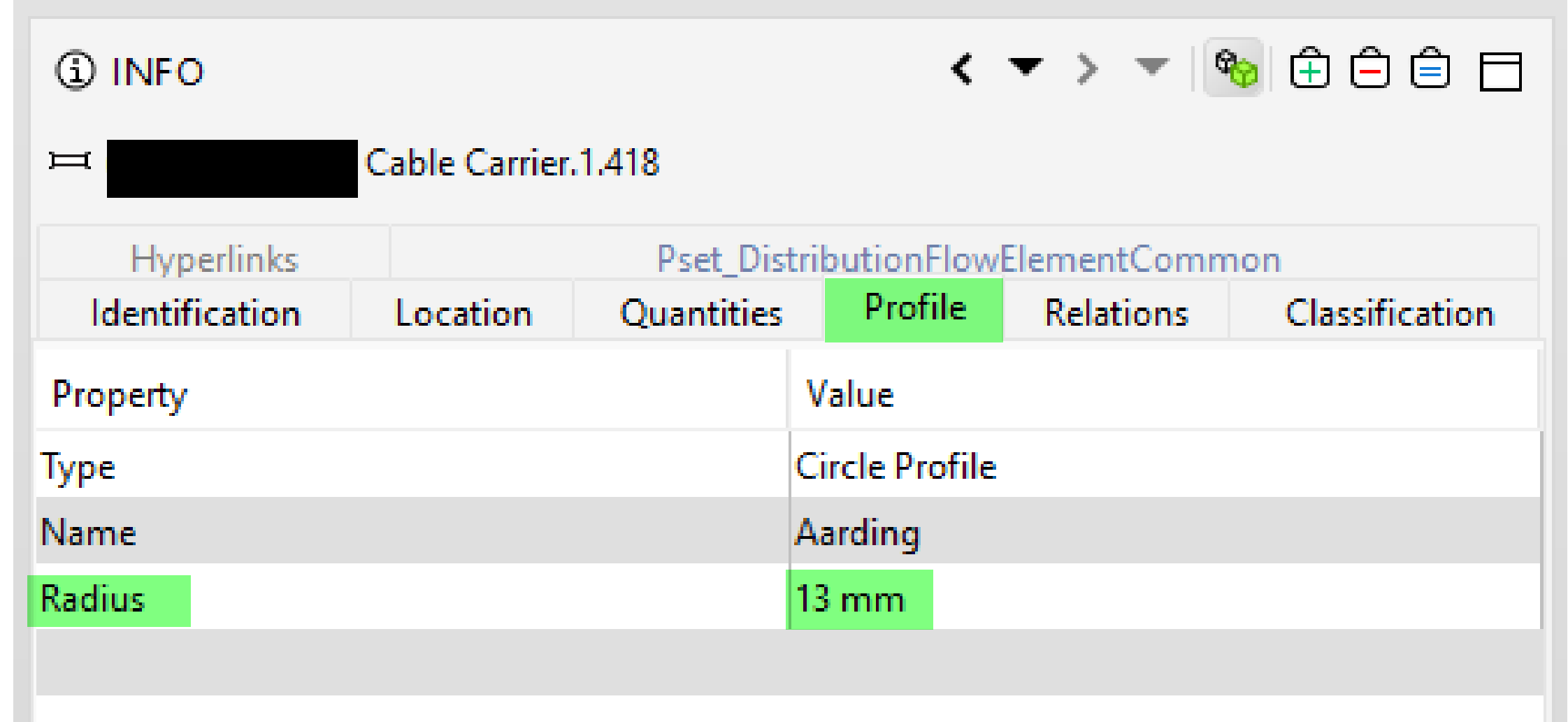Viewport: 1568px width, 722px height.
Task: Select the Name property cell
Action: tap(412, 531)
